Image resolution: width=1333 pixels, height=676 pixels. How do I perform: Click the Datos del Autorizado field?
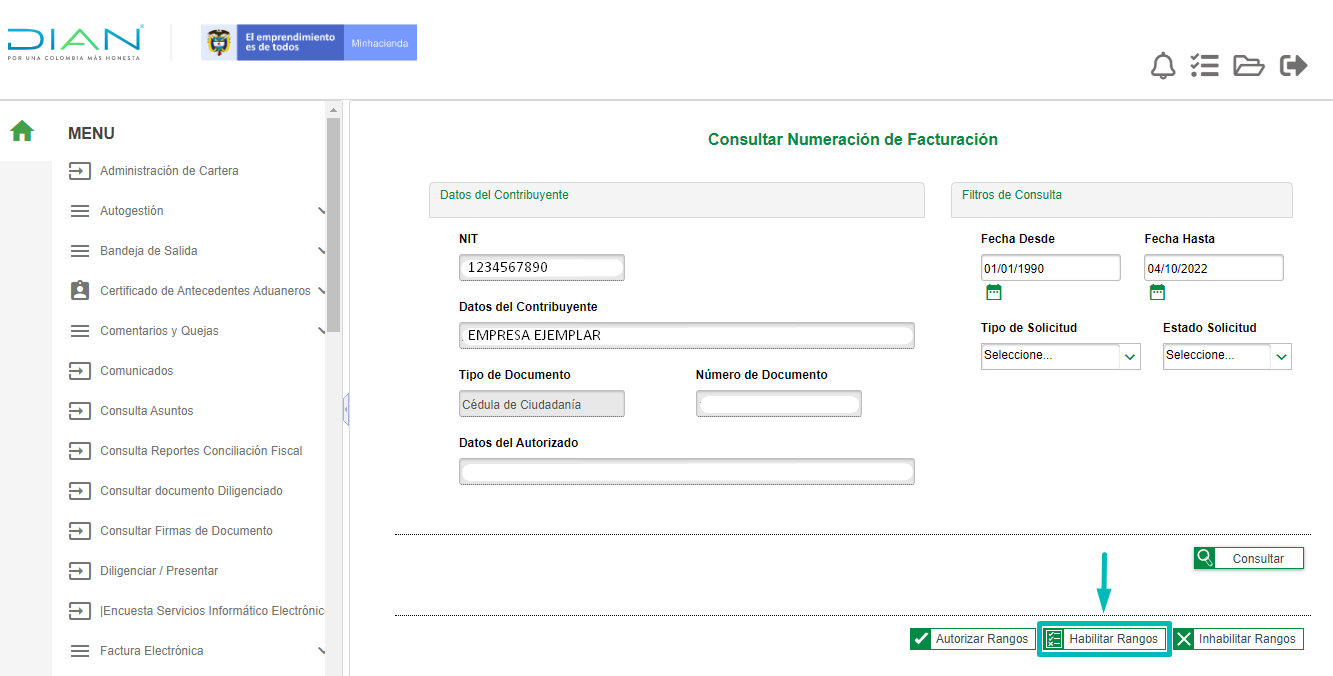tap(687, 472)
